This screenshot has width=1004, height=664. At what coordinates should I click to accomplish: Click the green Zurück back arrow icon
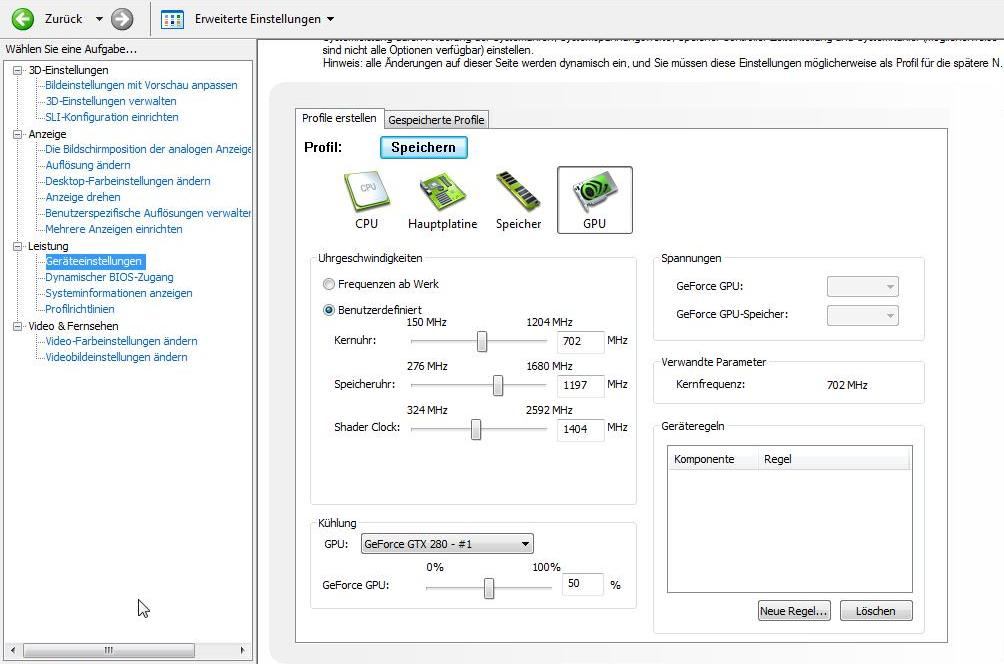pyautogui.click(x=23, y=19)
